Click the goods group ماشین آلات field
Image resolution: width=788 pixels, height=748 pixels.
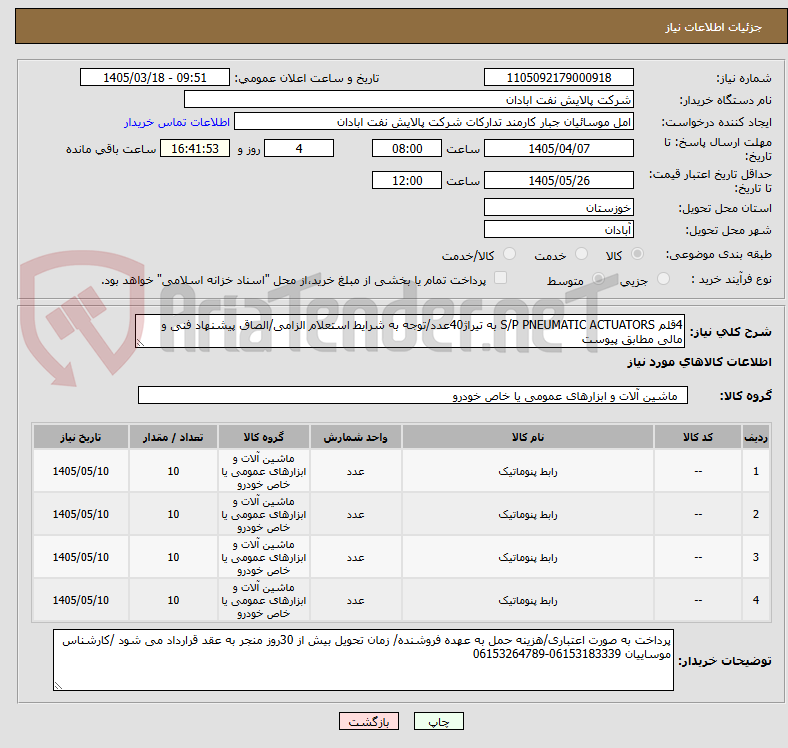click(x=413, y=396)
